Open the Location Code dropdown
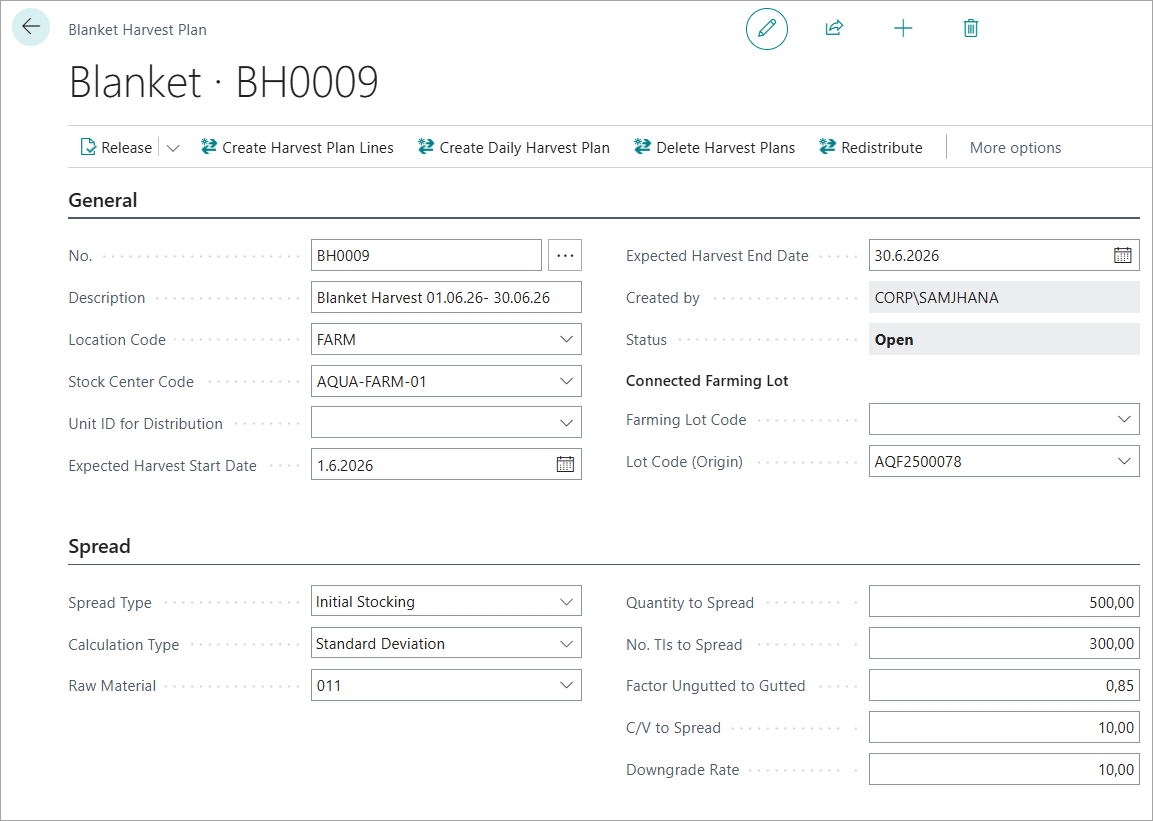 (x=566, y=340)
